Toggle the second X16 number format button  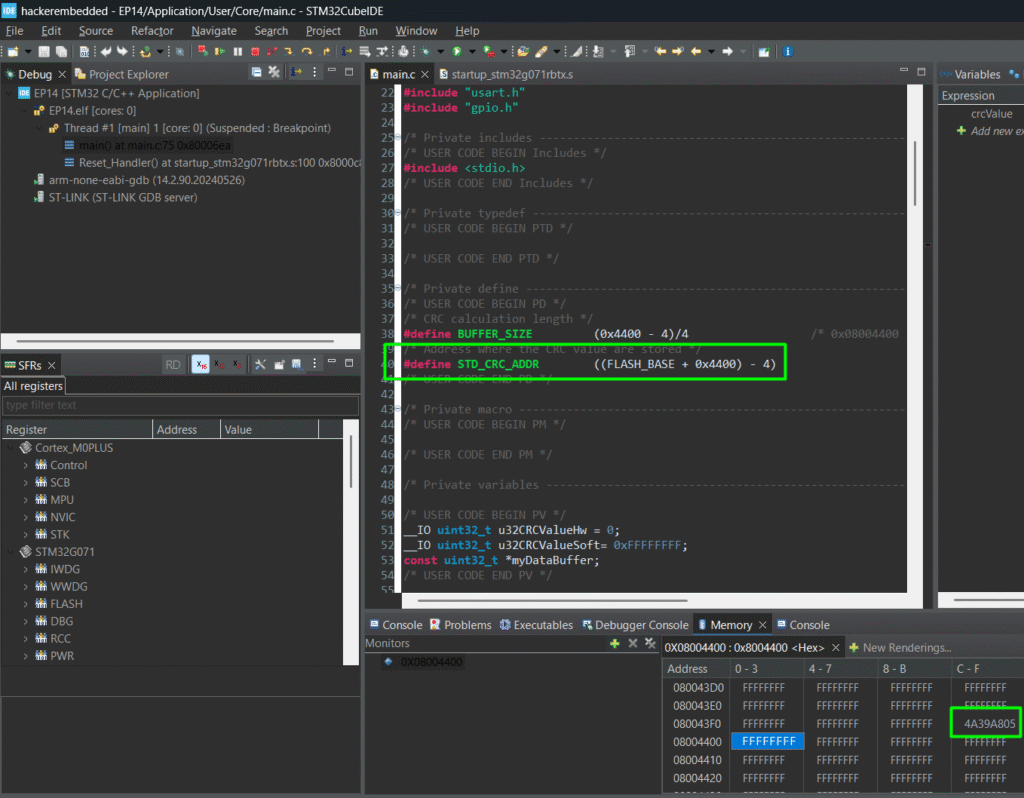[x=219, y=365]
